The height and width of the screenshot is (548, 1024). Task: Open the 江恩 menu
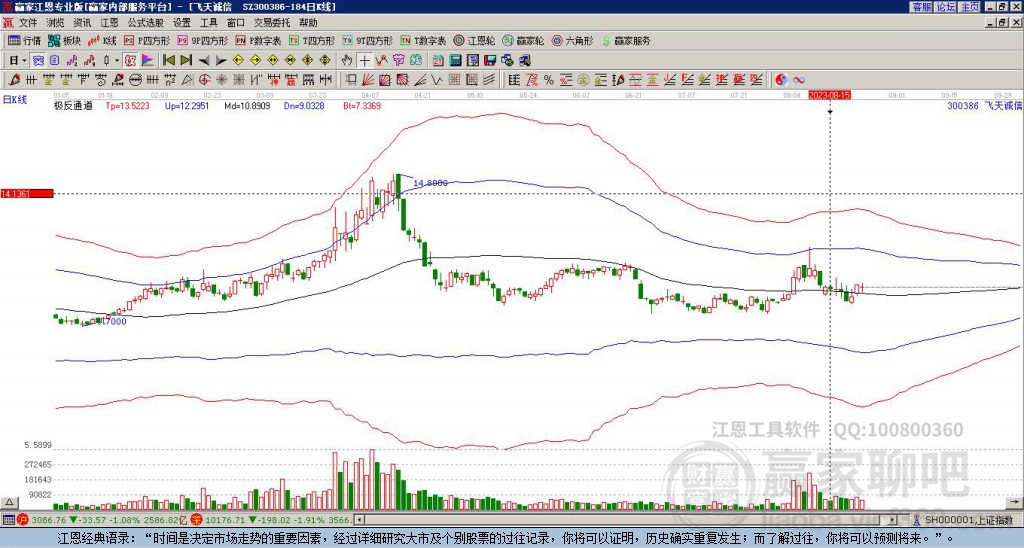[x=109, y=23]
